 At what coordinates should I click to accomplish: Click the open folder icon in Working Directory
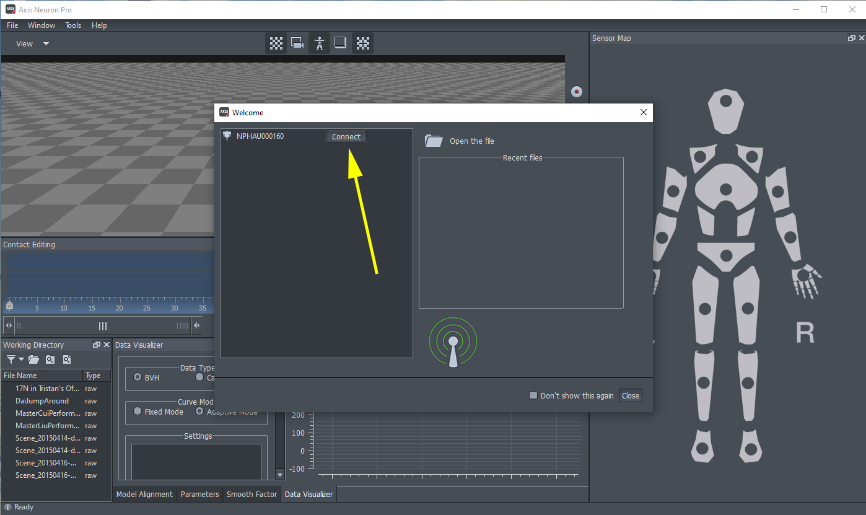[34, 359]
